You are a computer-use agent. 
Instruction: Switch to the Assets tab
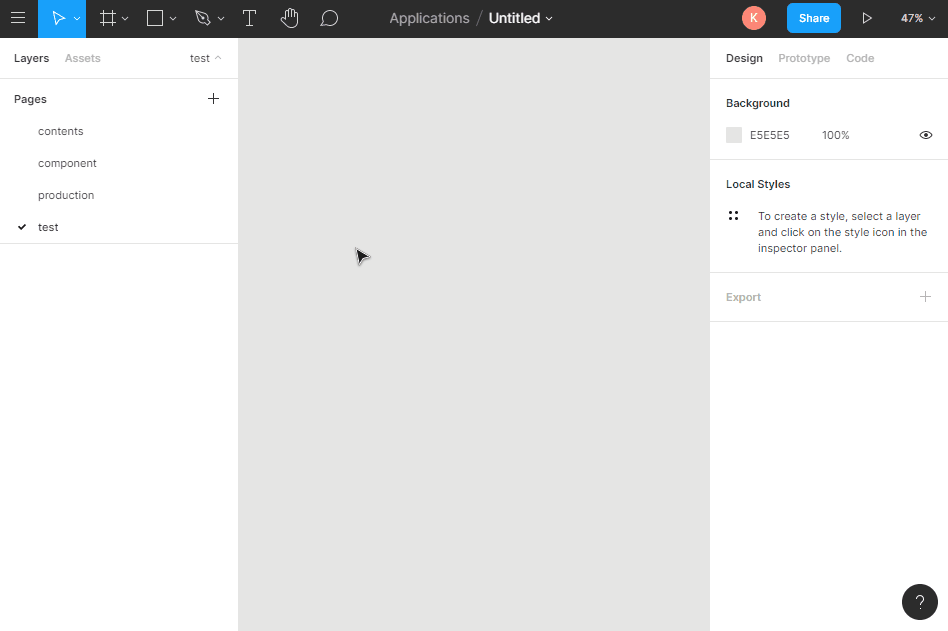coord(83,58)
